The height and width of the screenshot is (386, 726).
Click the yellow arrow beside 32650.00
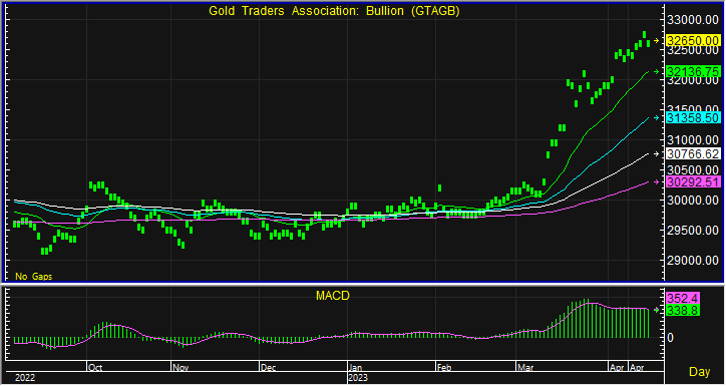pyautogui.click(x=656, y=41)
